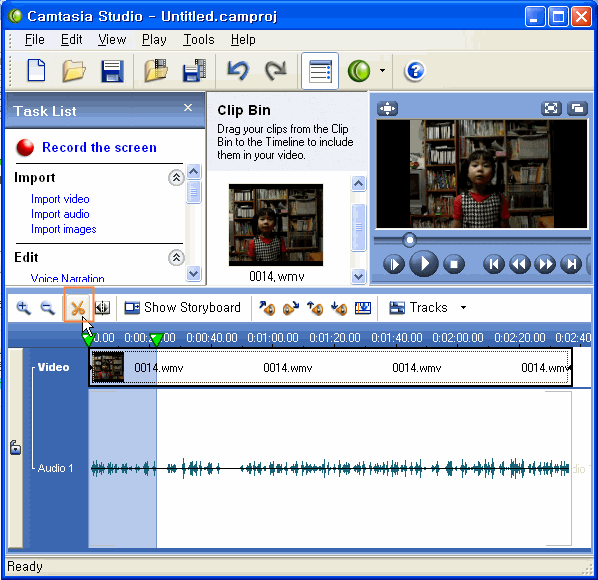This screenshot has width=598, height=580.
Task: Toggle the lock on Audio 1 track
Action: [15, 447]
